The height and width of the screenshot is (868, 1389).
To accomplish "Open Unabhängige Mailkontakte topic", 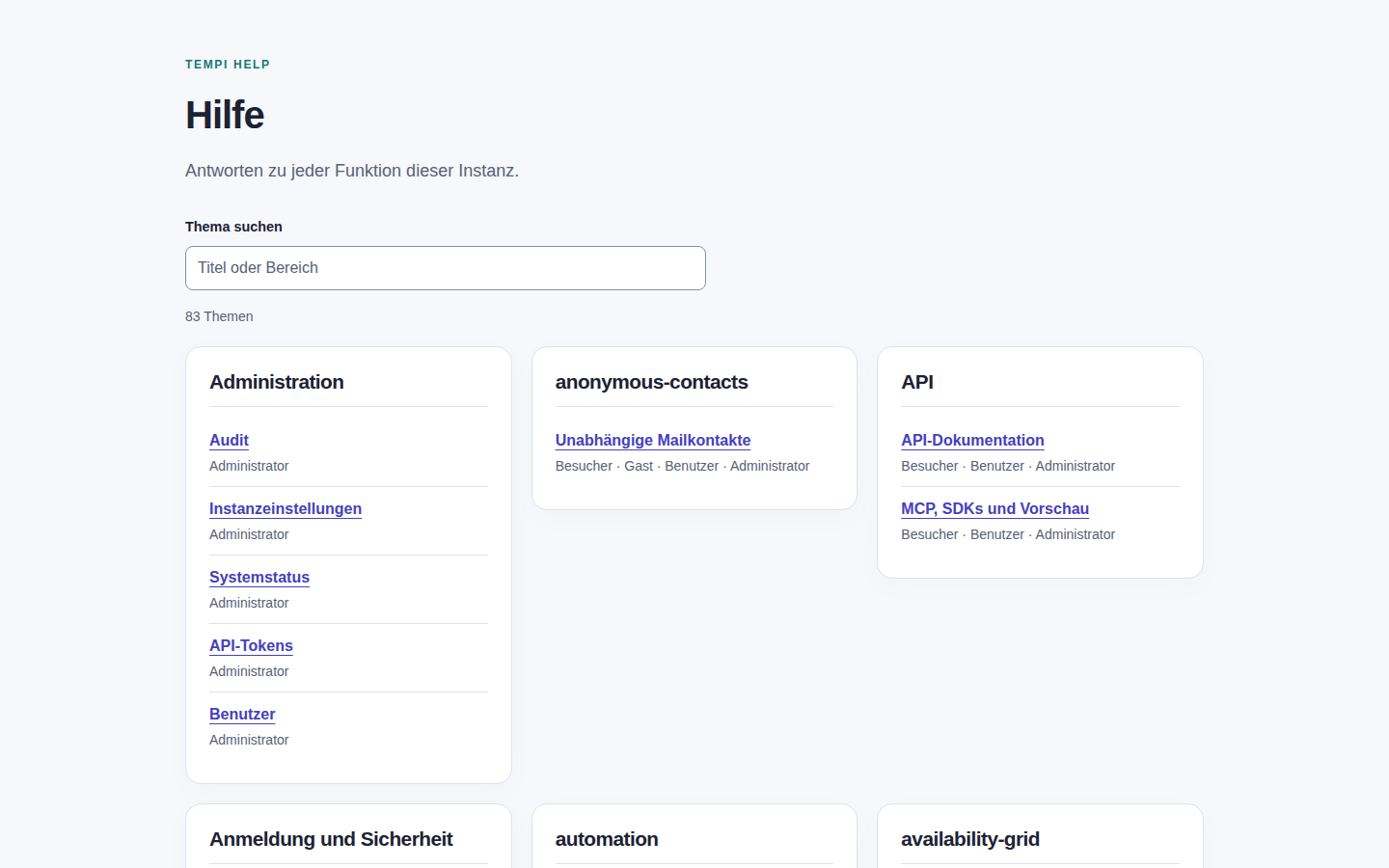I will [653, 440].
